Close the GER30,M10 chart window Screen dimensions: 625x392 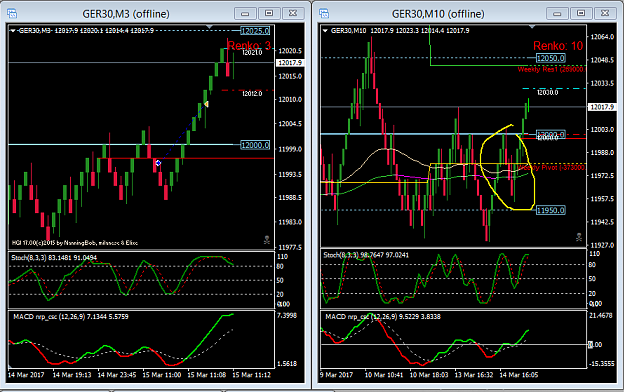(x=605, y=14)
